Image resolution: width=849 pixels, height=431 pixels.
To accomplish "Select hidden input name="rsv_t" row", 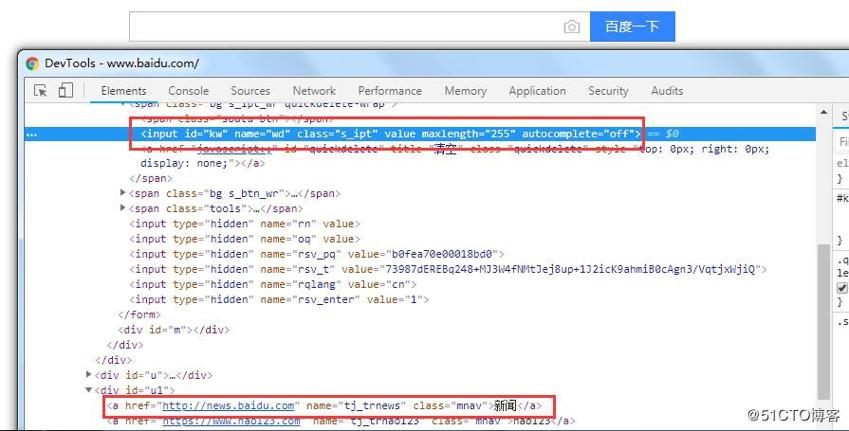I will [448, 269].
